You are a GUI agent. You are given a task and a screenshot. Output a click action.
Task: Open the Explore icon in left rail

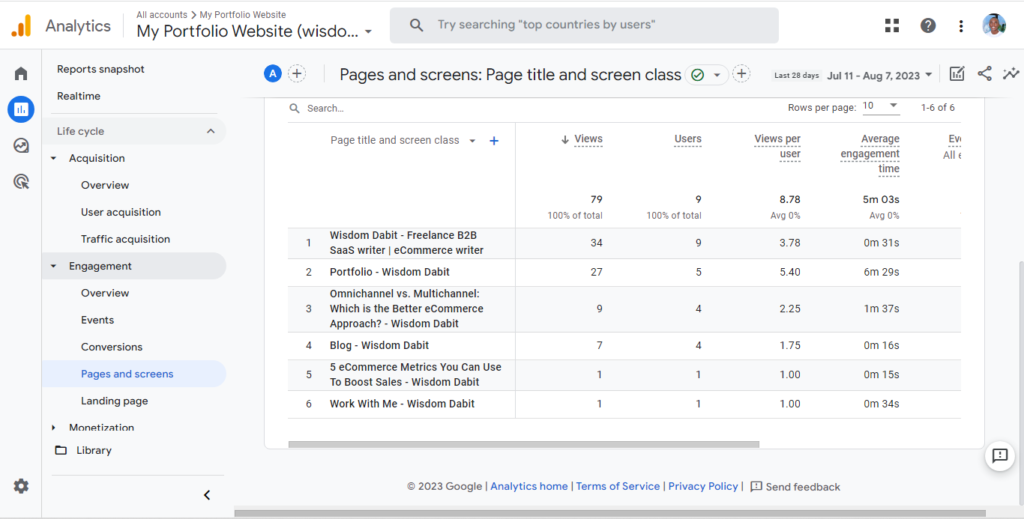click(x=21, y=145)
